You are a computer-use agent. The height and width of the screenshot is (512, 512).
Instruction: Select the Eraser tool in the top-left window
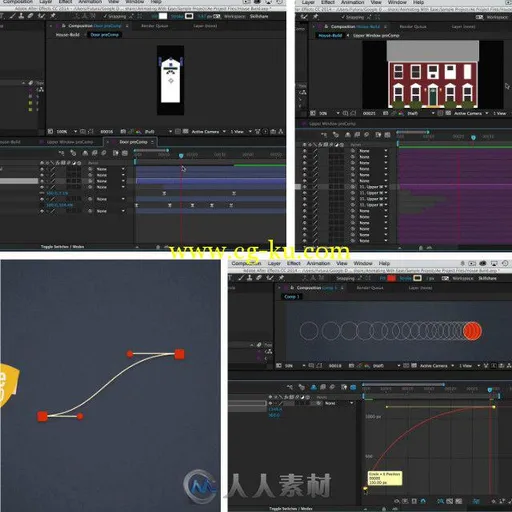click(30, 16)
